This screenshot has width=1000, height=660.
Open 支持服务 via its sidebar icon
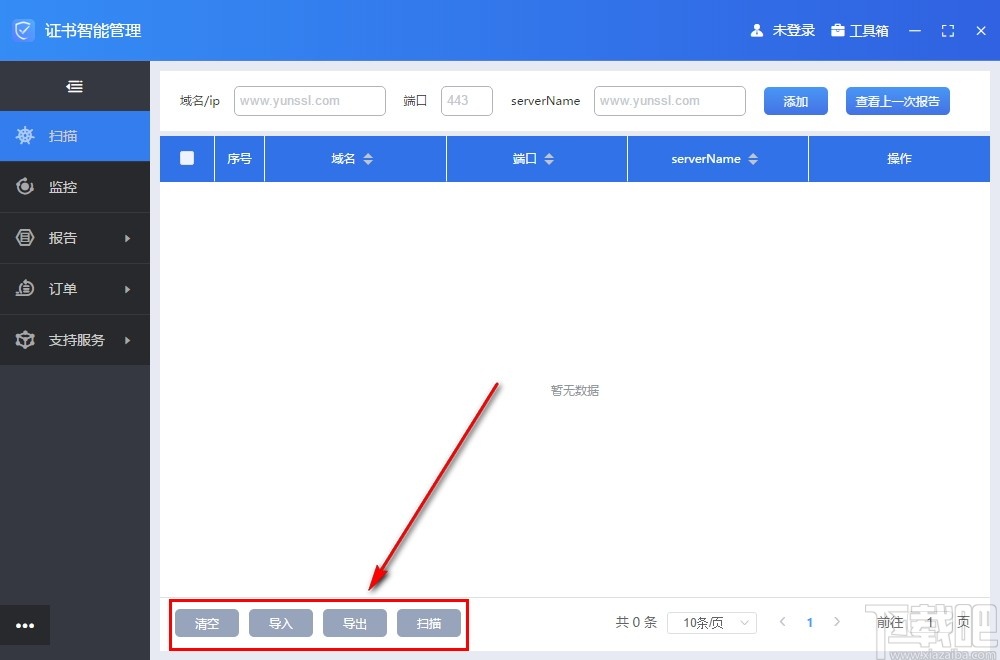click(x=26, y=340)
